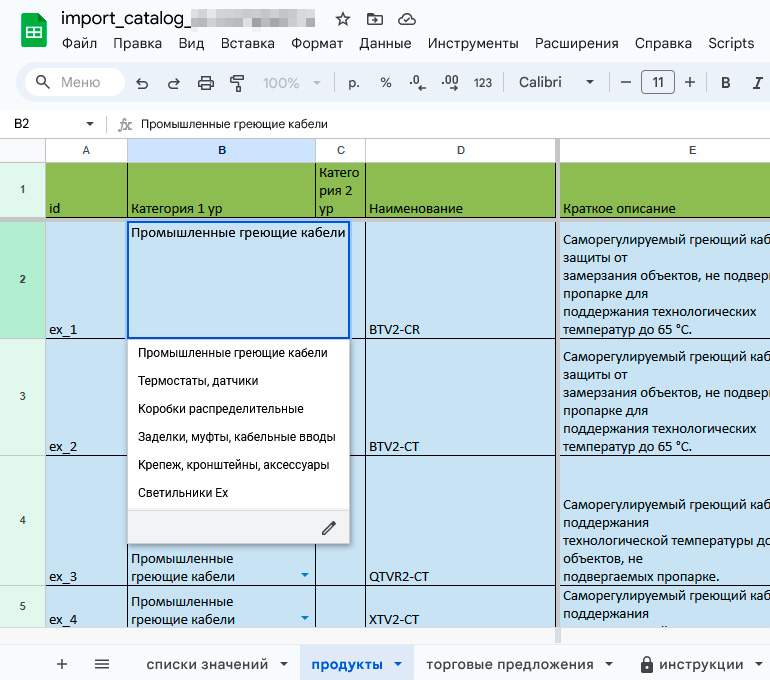770x680 pixels.
Task: Print the spreadsheet via printer icon
Action: point(205,83)
